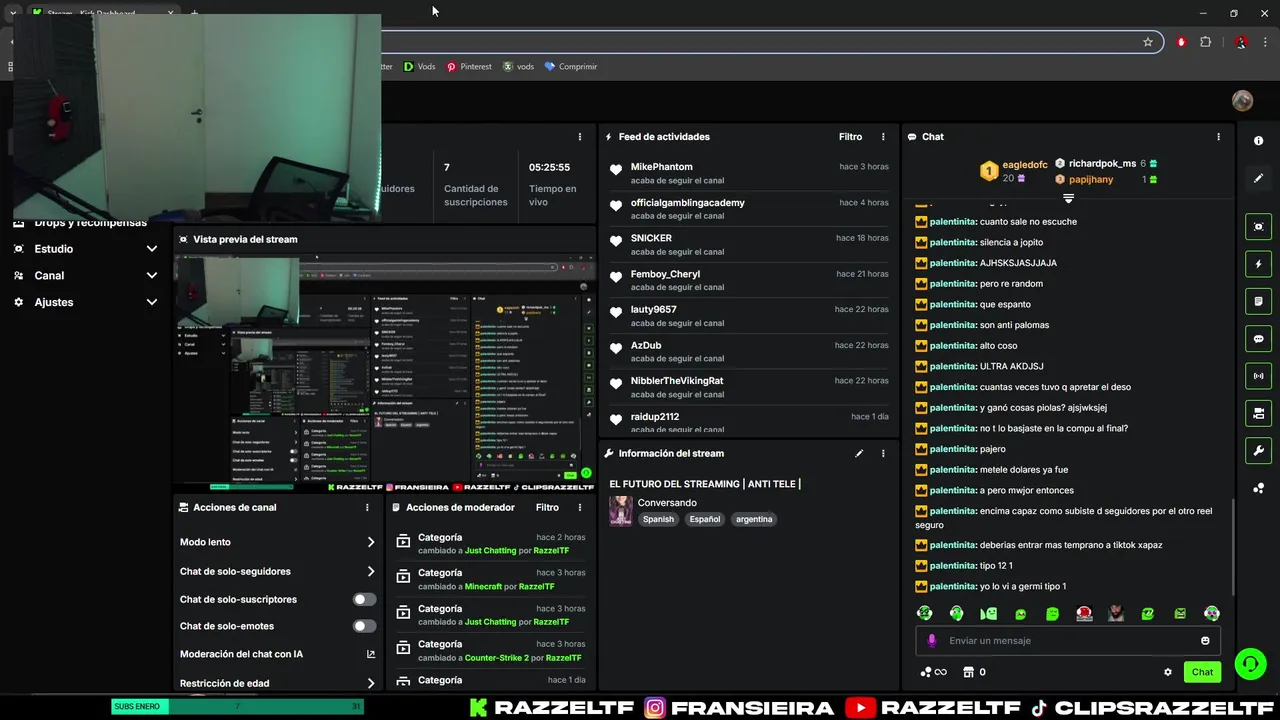The height and width of the screenshot is (720, 1280).
Task: Open the browser extensions puzzle icon
Action: click(1205, 42)
